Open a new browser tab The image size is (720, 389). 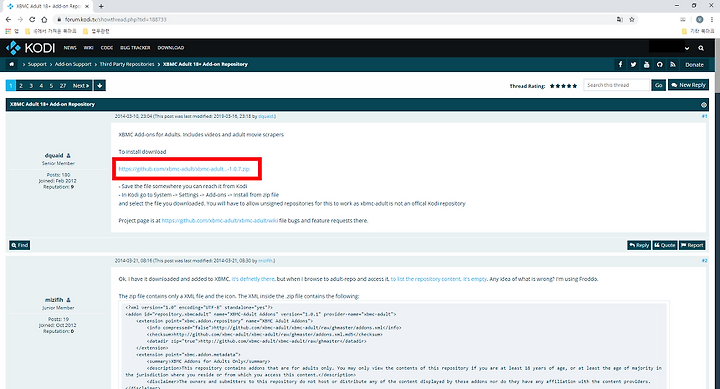101,6
